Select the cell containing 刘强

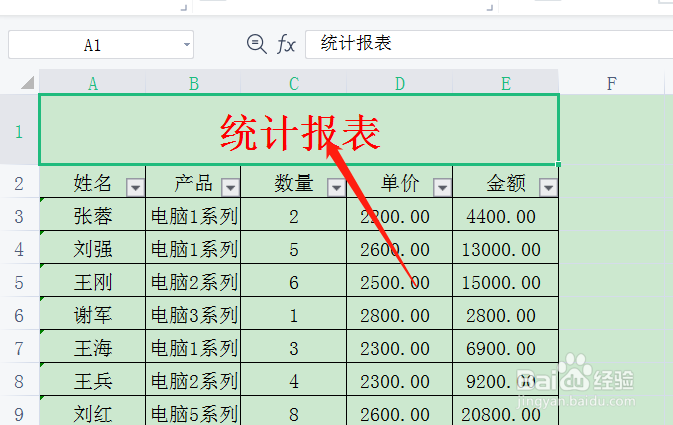(x=93, y=249)
